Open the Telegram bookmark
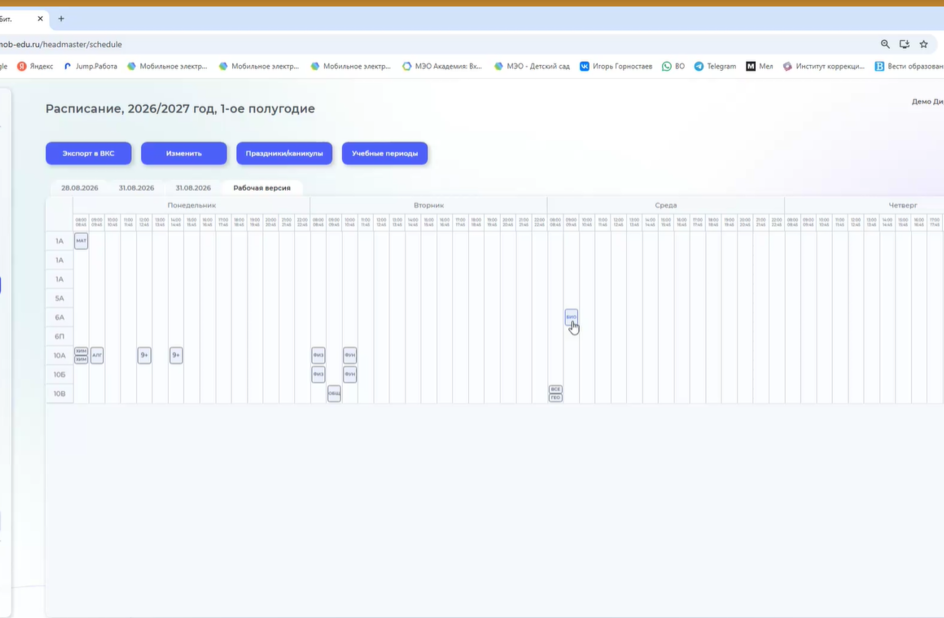Viewport: 944px width, 618px height. [x=715, y=66]
